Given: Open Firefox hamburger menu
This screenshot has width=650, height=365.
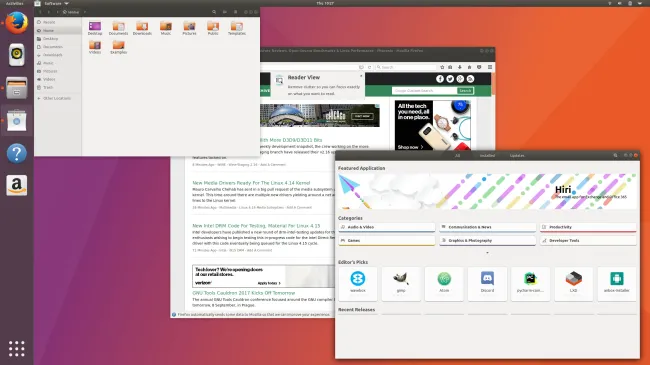Looking at the screenshot, I should point(490,67).
